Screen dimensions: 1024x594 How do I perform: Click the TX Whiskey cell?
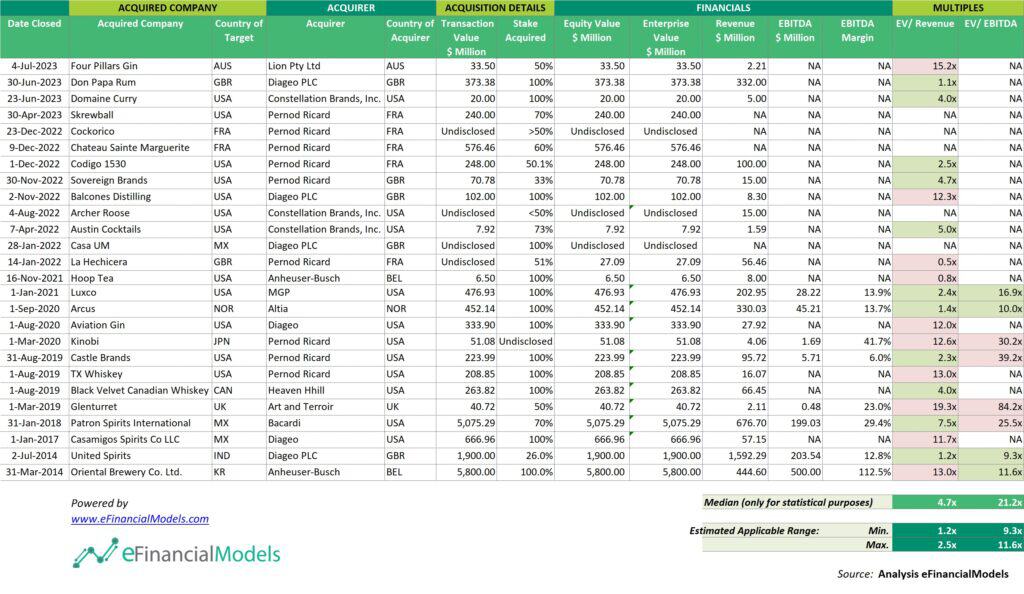click(140, 374)
